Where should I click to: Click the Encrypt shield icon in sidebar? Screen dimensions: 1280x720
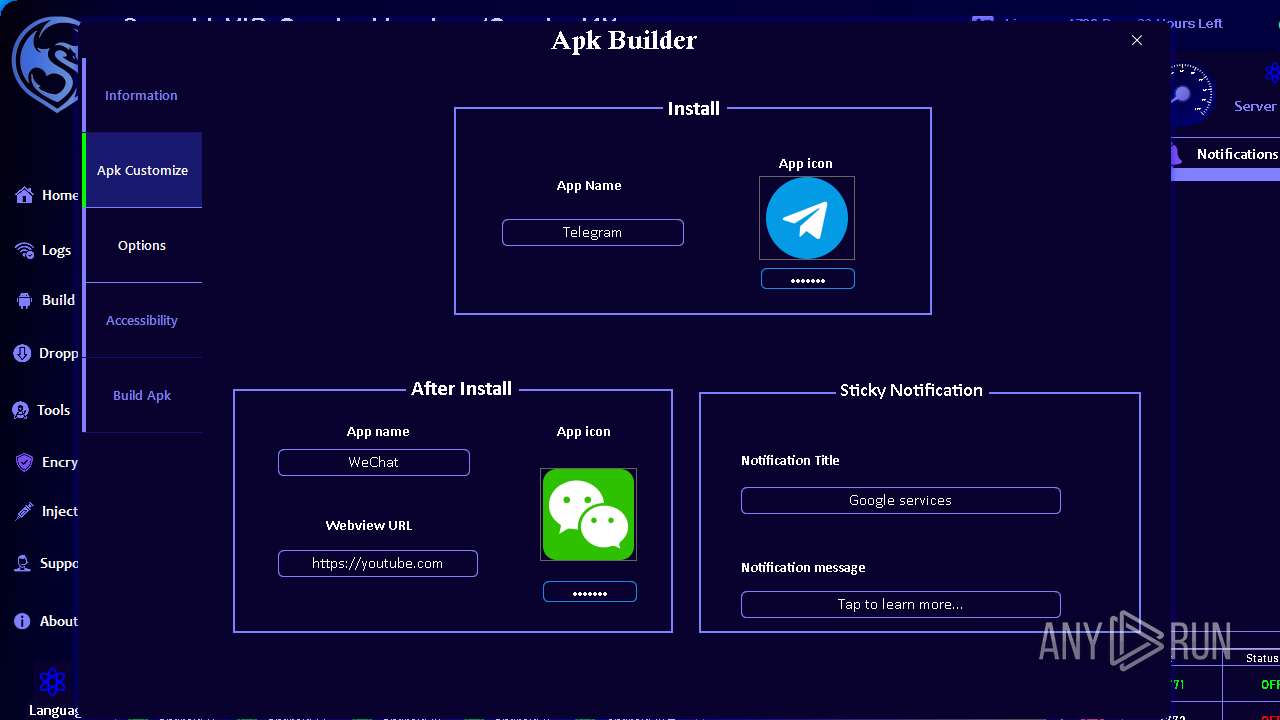24,462
